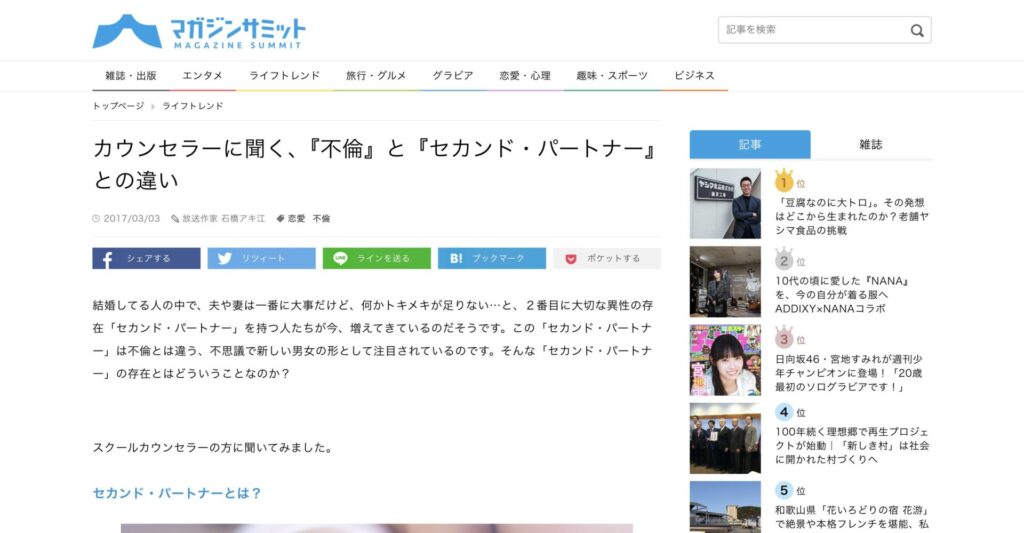Image resolution: width=1024 pixels, height=533 pixels.
Task: Open the エンタメ menu item
Action: click(202, 76)
